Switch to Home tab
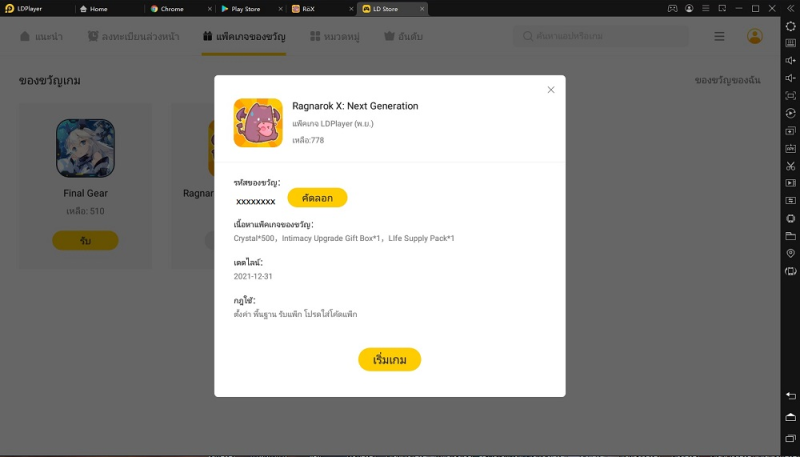The width and height of the screenshot is (800, 457). click(x=94, y=9)
